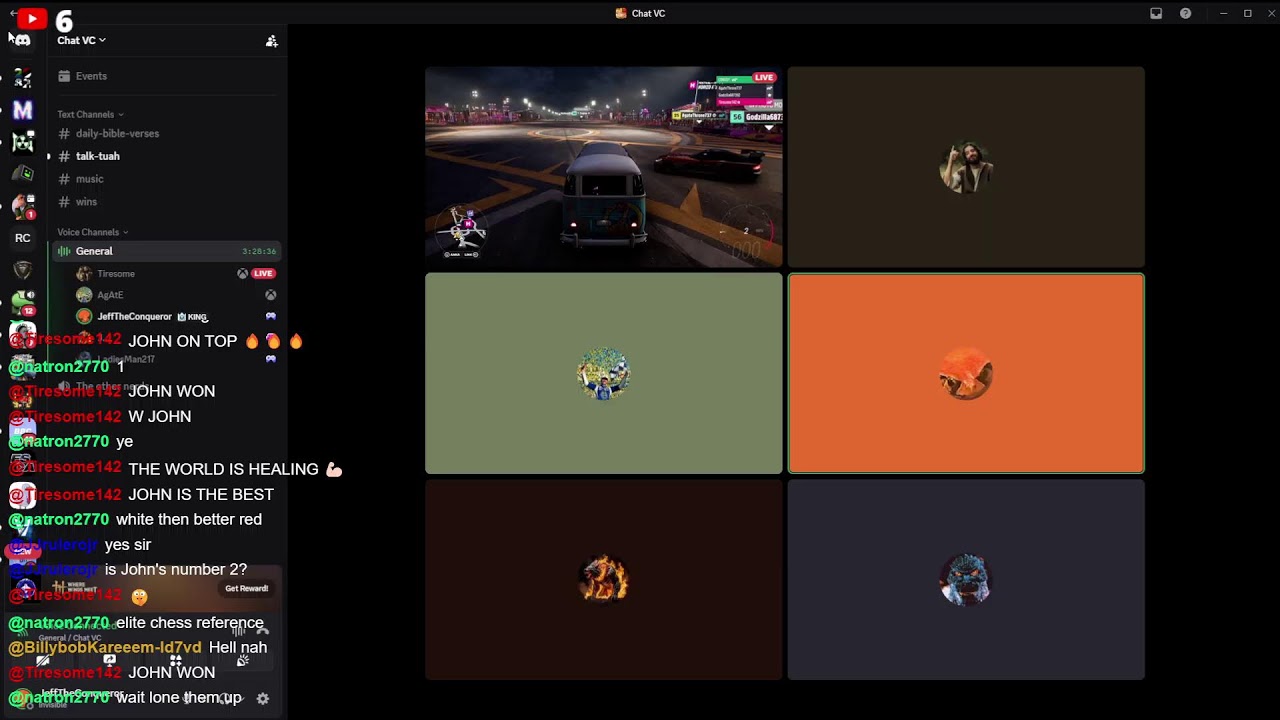1280x720 pixels.
Task: Open the soundboard panel
Action: click(x=242, y=661)
